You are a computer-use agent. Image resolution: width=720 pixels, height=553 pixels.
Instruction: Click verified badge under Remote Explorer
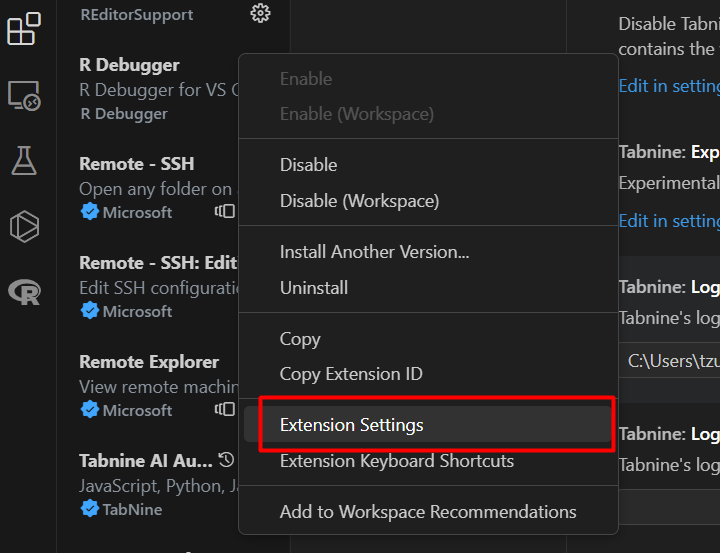(x=90, y=410)
